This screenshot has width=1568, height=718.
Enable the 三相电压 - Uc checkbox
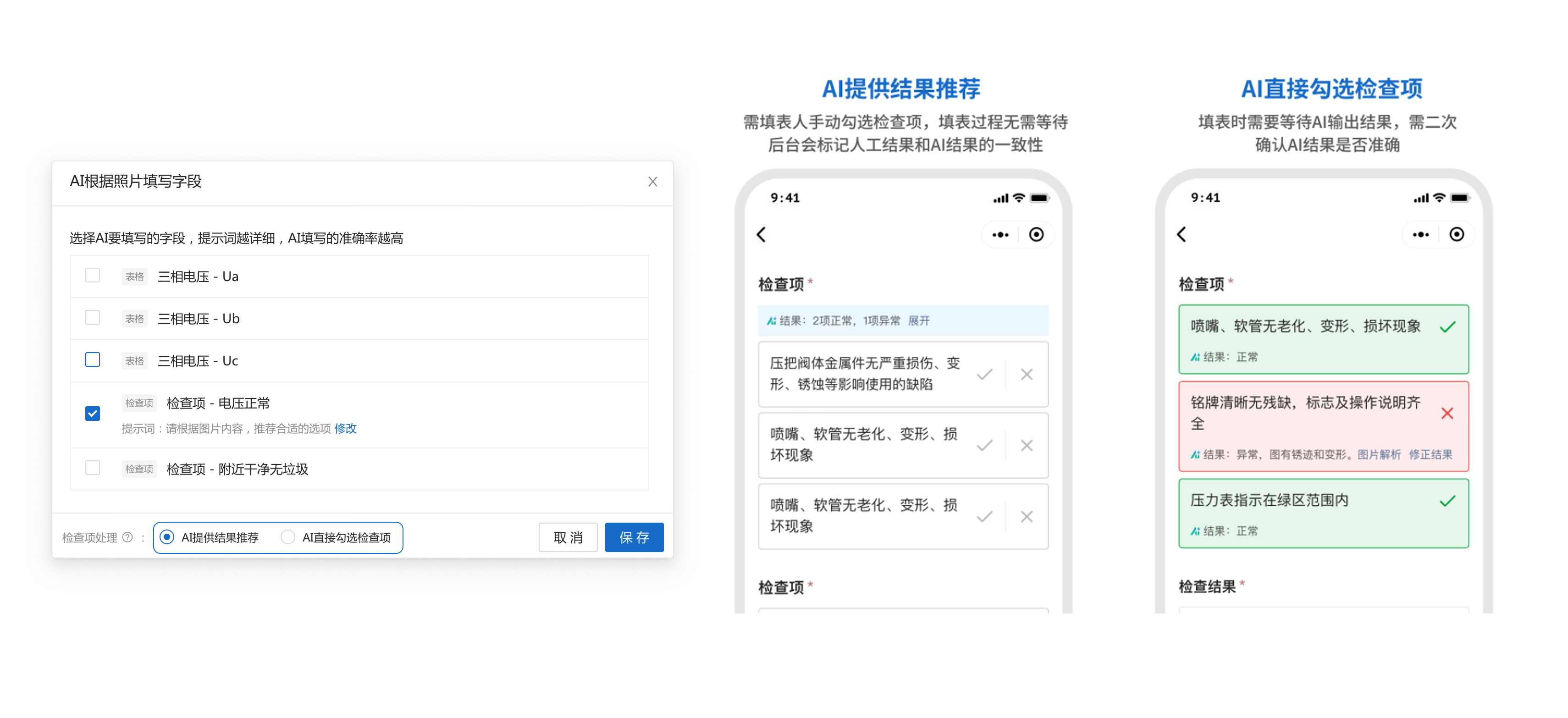93,359
